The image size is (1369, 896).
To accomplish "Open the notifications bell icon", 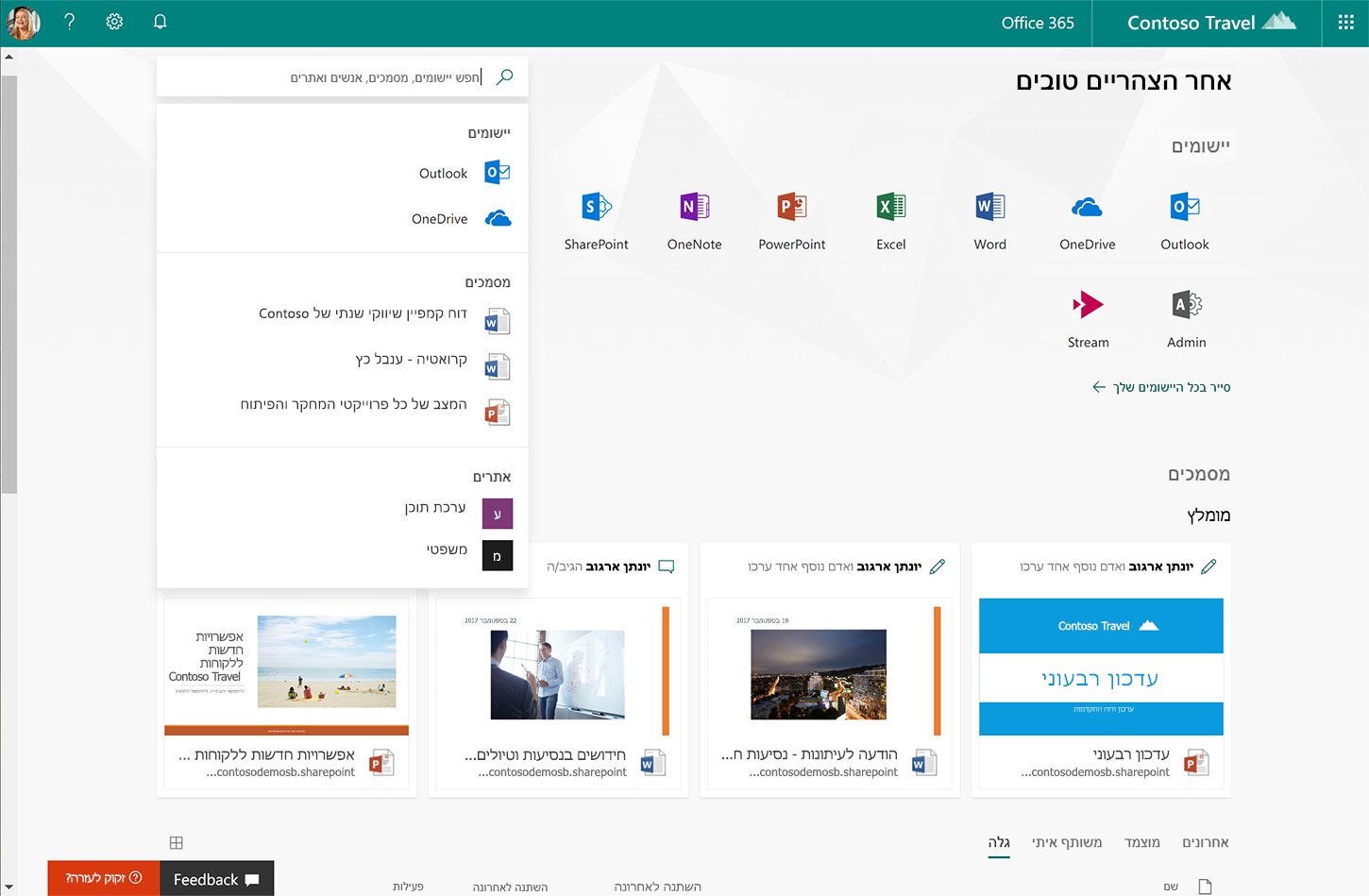I will [x=161, y=22].
